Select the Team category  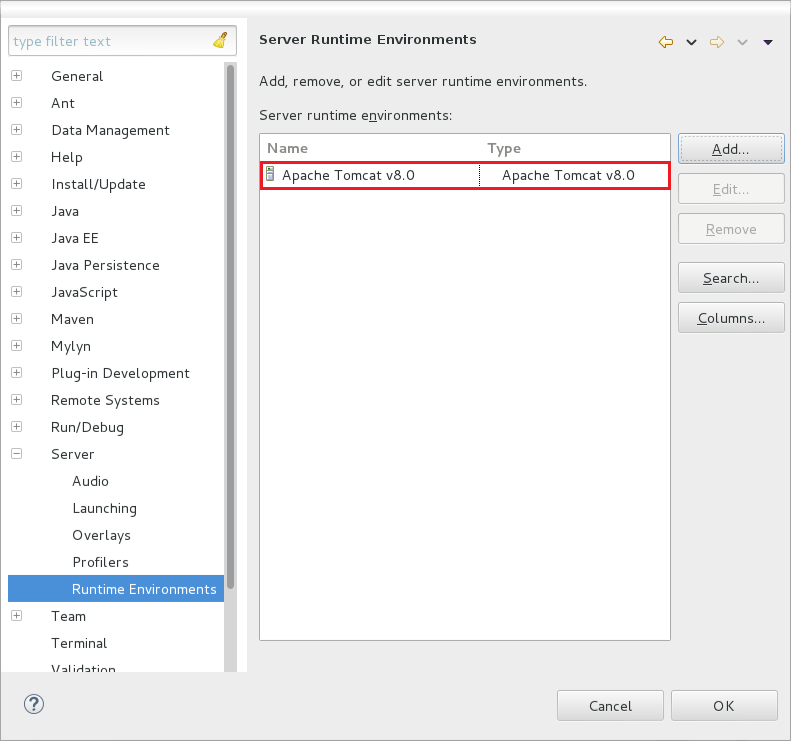pyautogui.click(x=68, y=616)
